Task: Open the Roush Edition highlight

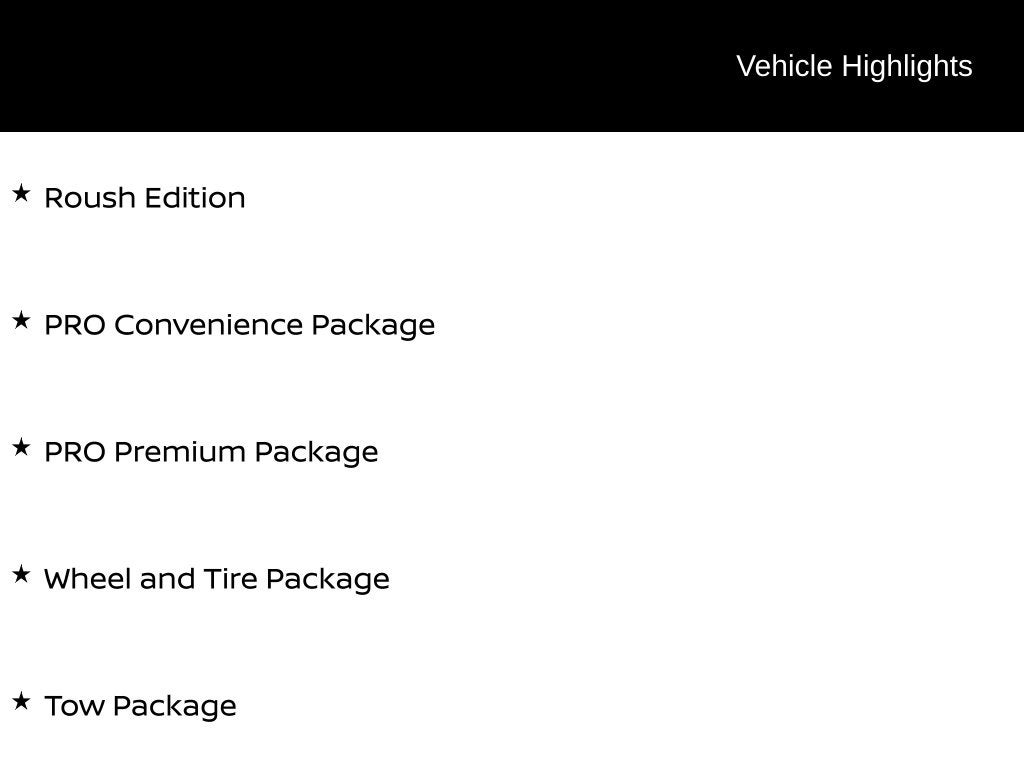Action: [x=145, y=198]
